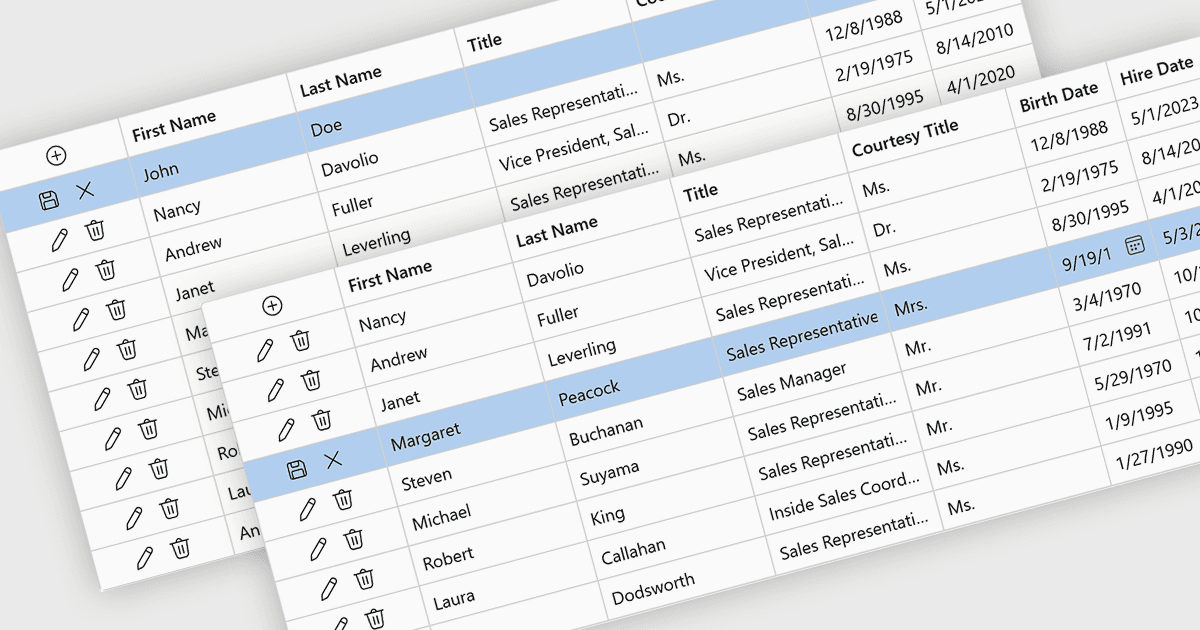Edit Andrew Fuller's row in front grid
The width and height of the screenshot is (1200, 630).
[275, 390]
